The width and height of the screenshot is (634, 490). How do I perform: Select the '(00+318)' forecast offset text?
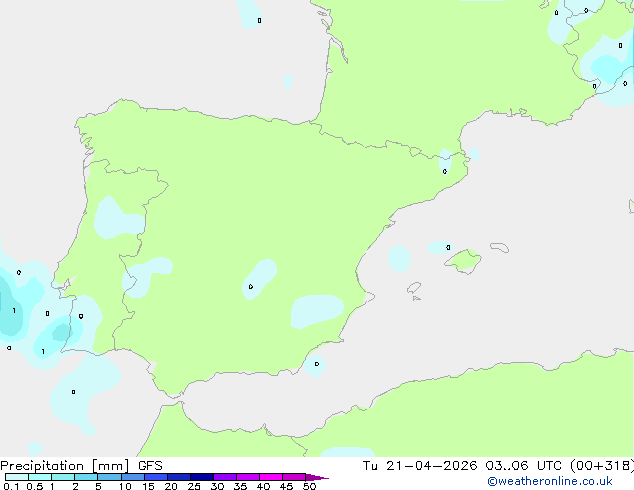(x=602, y=466)
